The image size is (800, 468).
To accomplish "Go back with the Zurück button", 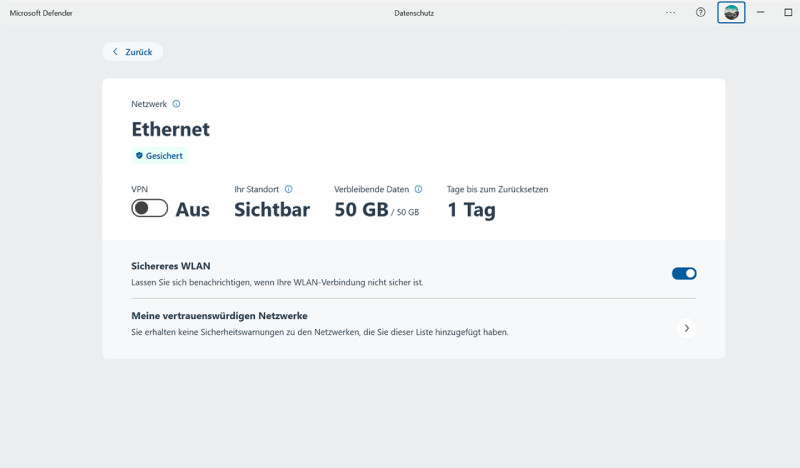I will coord(133,52).
